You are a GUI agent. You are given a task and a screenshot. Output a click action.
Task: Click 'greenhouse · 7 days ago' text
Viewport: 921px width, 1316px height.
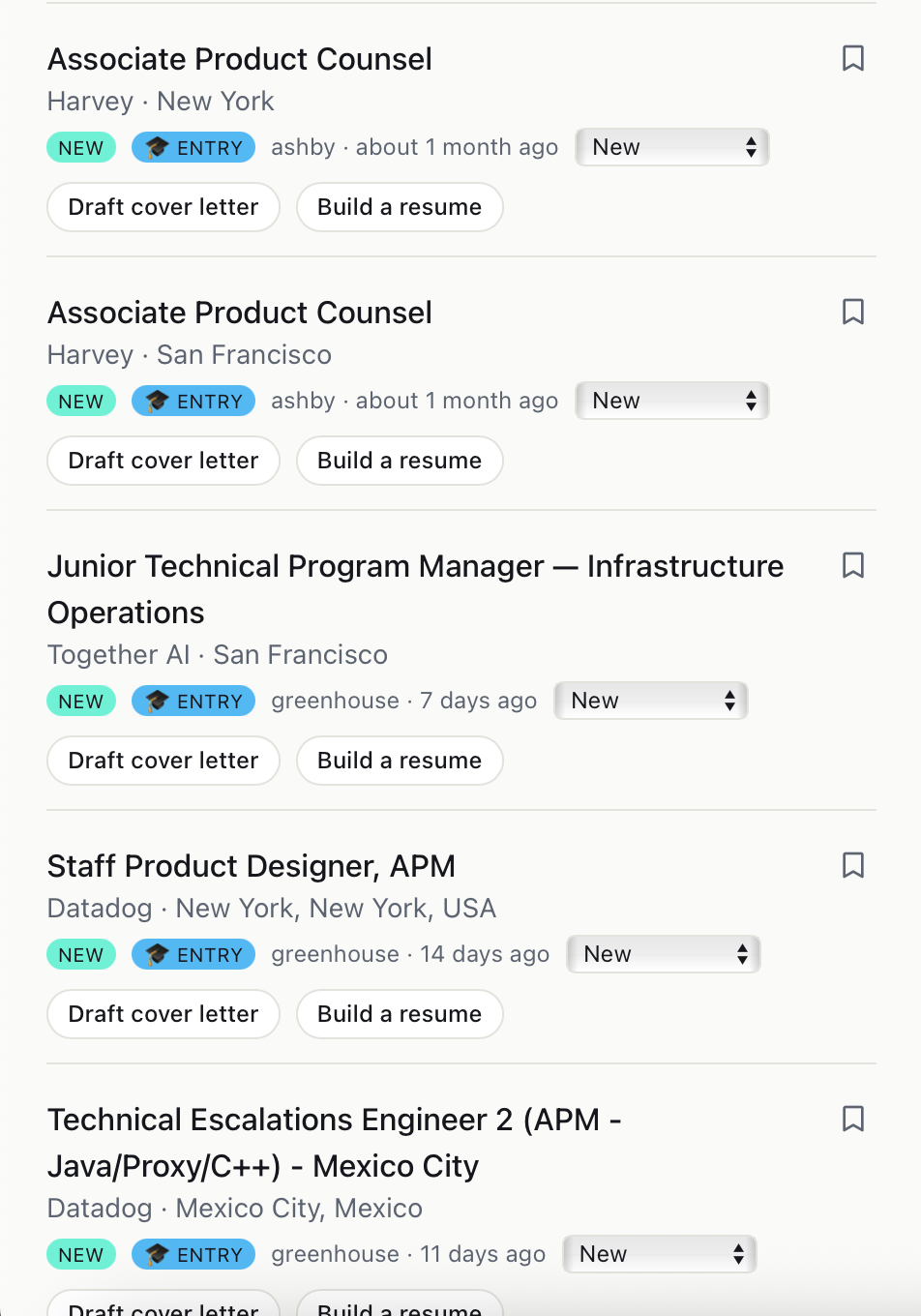[x=404, y=701]
